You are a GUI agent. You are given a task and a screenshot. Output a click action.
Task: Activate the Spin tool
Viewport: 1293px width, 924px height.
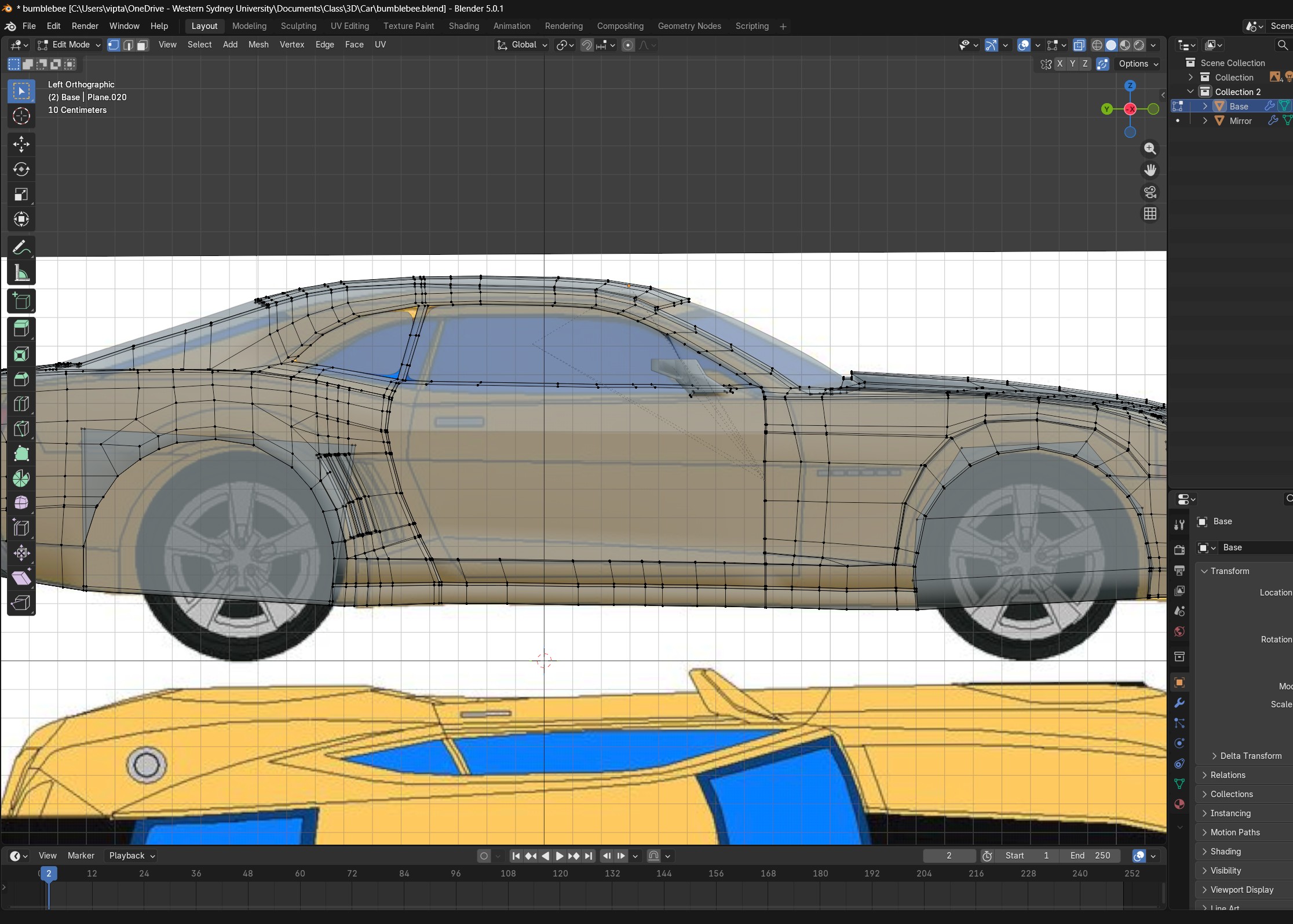[x=21, y=479]
